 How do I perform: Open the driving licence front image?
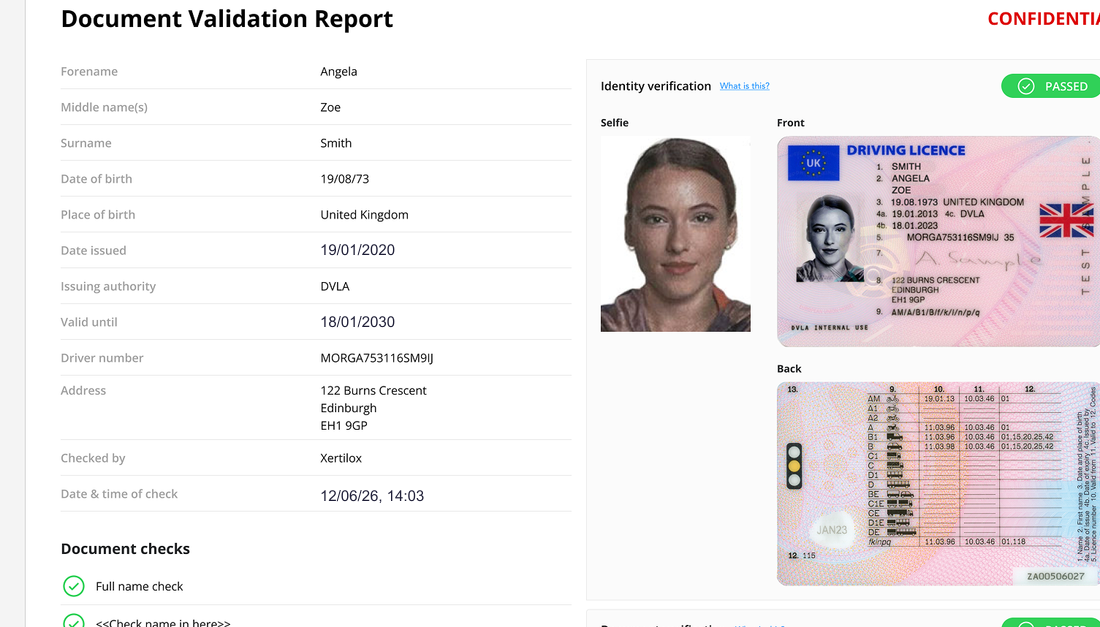938,241
